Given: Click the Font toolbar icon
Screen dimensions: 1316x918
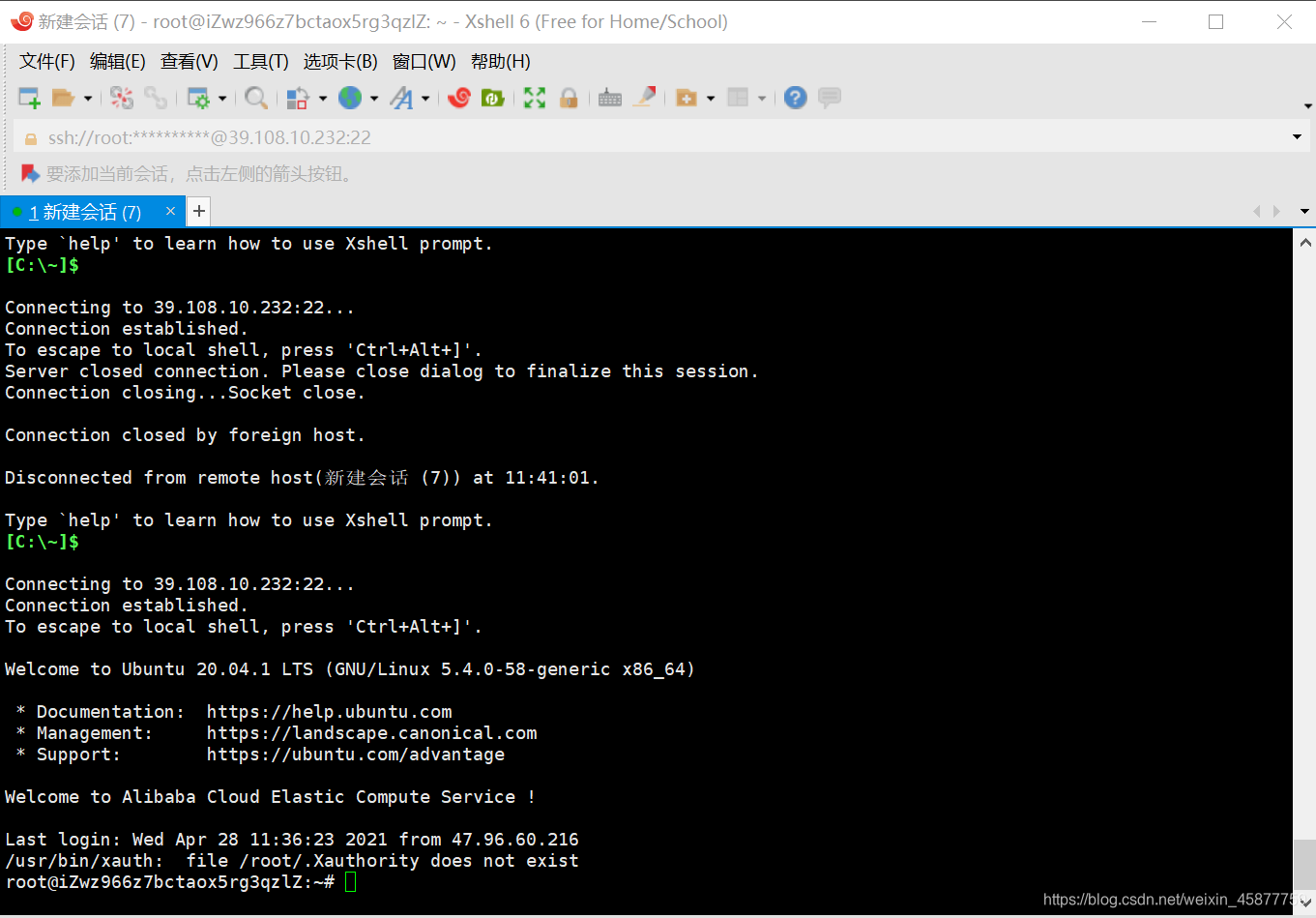Looking at the screenshot, I should click(400, 98).
